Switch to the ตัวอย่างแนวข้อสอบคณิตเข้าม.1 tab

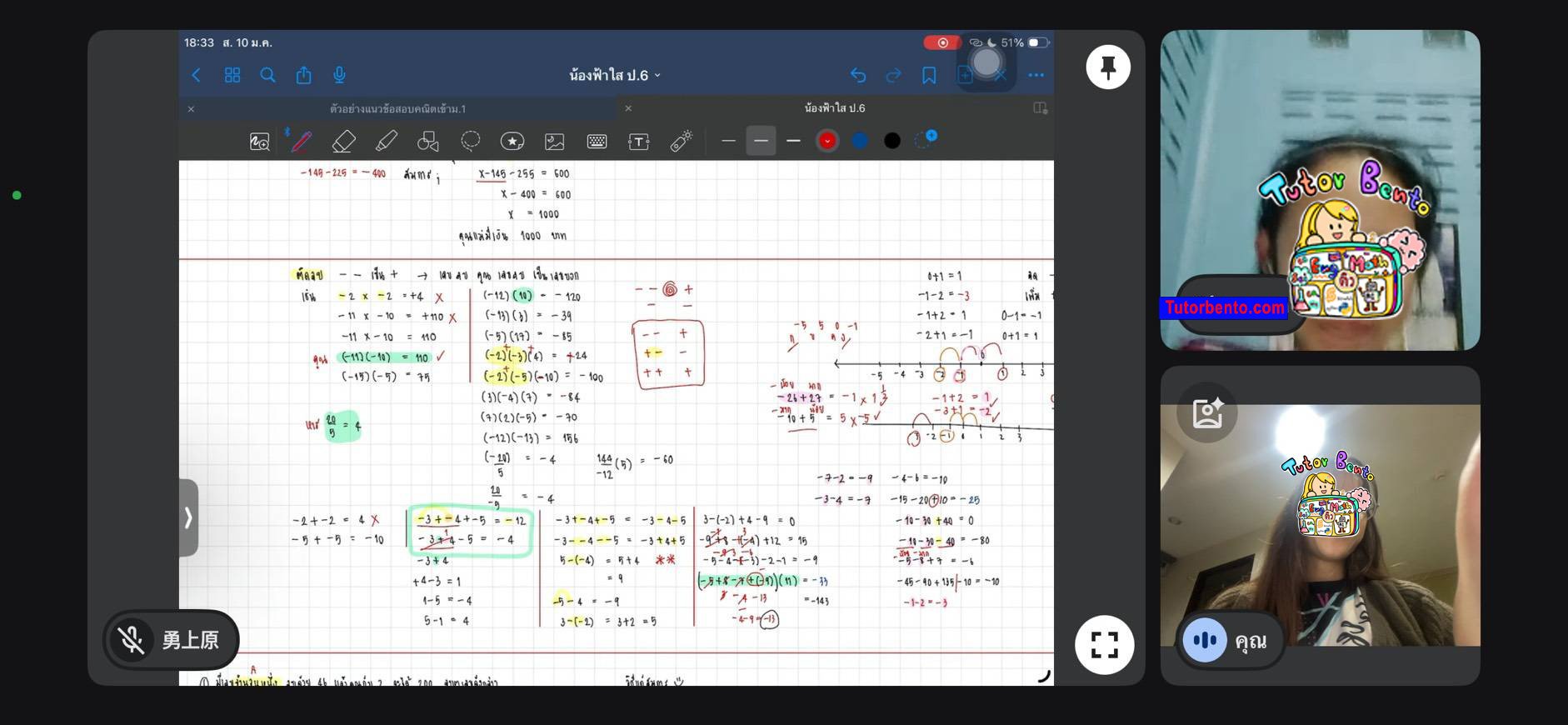[397, 108]
